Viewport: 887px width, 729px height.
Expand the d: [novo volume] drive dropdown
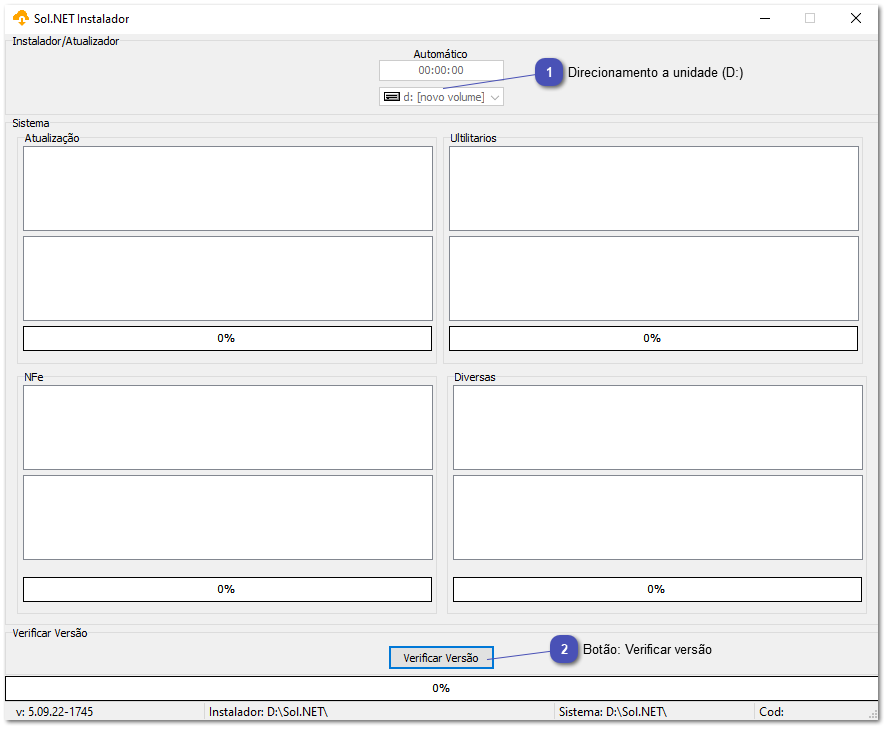coord(495,97)
